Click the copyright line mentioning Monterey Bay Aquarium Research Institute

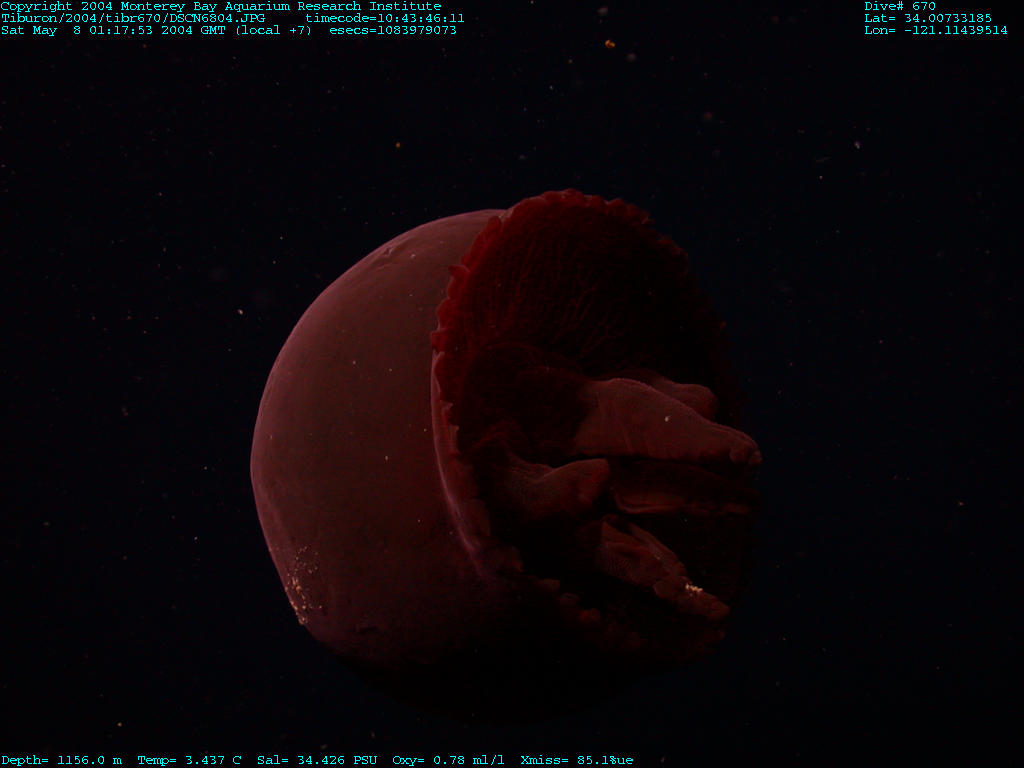coord(221,6)
